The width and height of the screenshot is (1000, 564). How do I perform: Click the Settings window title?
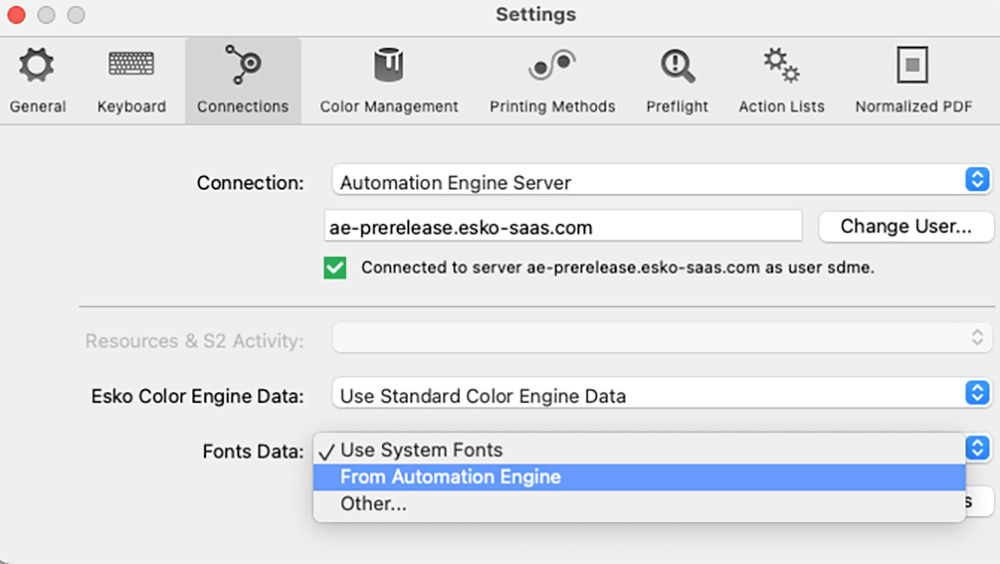[x=535, y=15]
